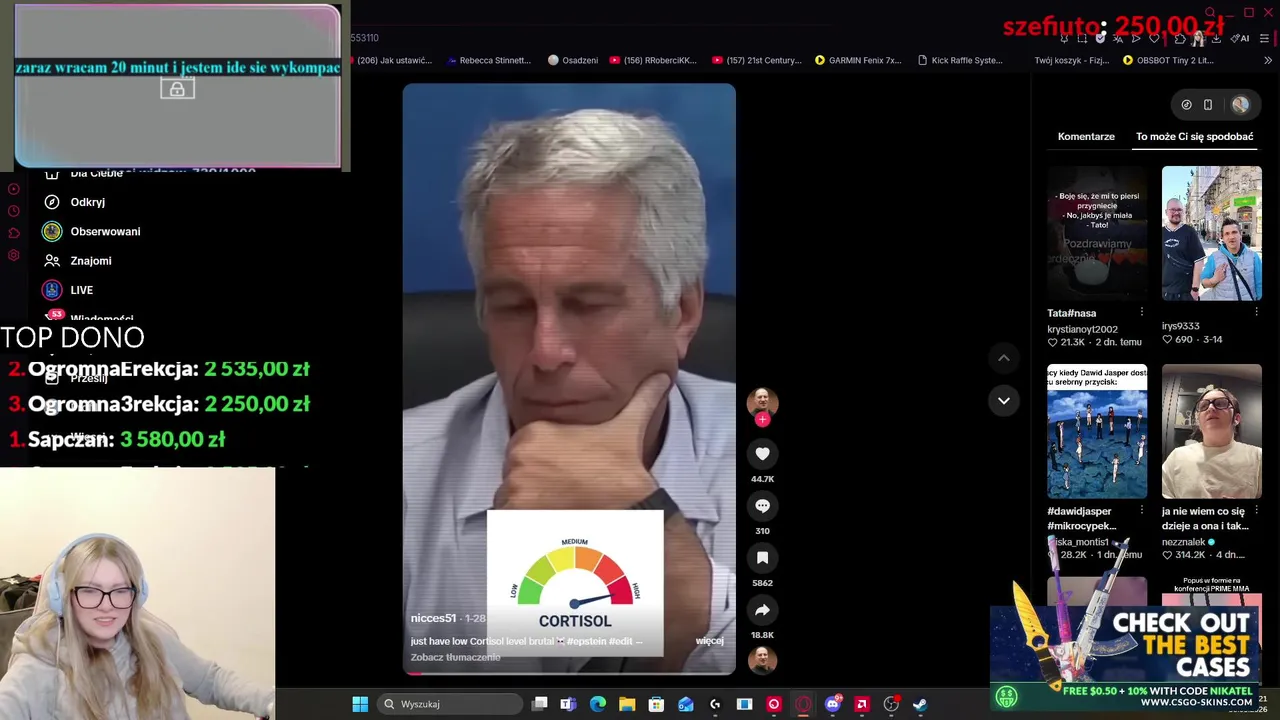The height and width of the screenshot is (720, 1280).
Task: Open options menu for nezznalek video
Action: coord(1257,510)
